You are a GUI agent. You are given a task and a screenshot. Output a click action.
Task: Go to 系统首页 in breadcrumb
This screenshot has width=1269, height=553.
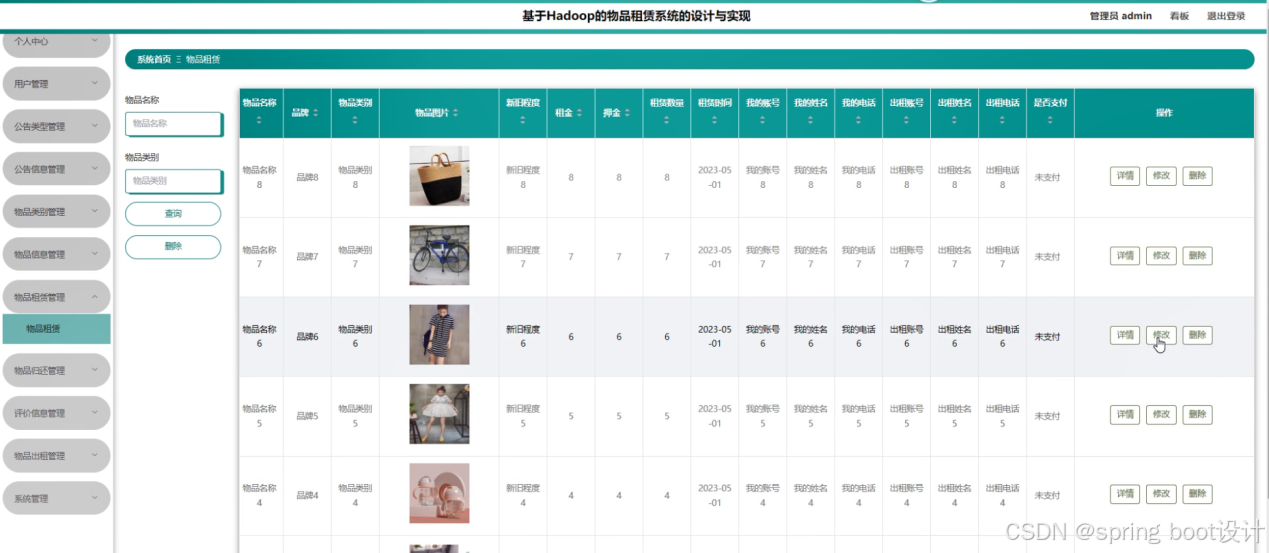pyautogui.click(x=154, y=60)
